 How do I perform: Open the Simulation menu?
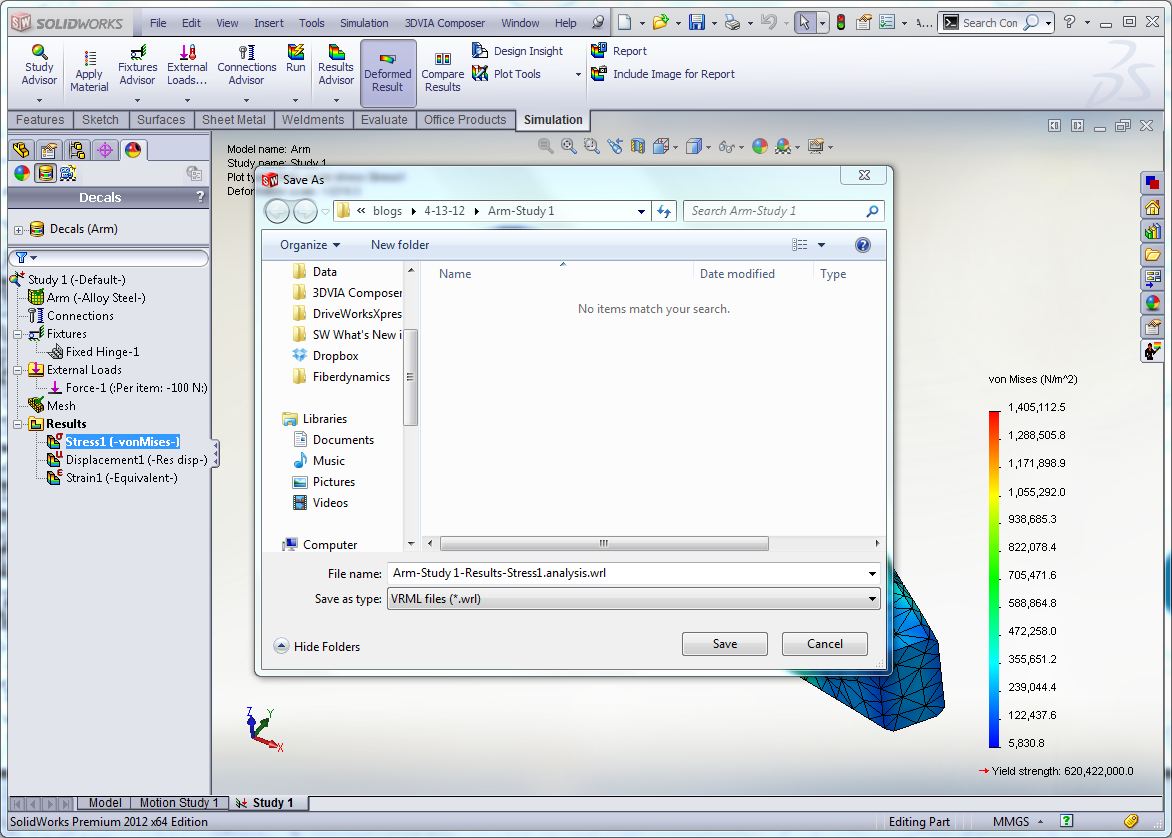tap(364, 23)
